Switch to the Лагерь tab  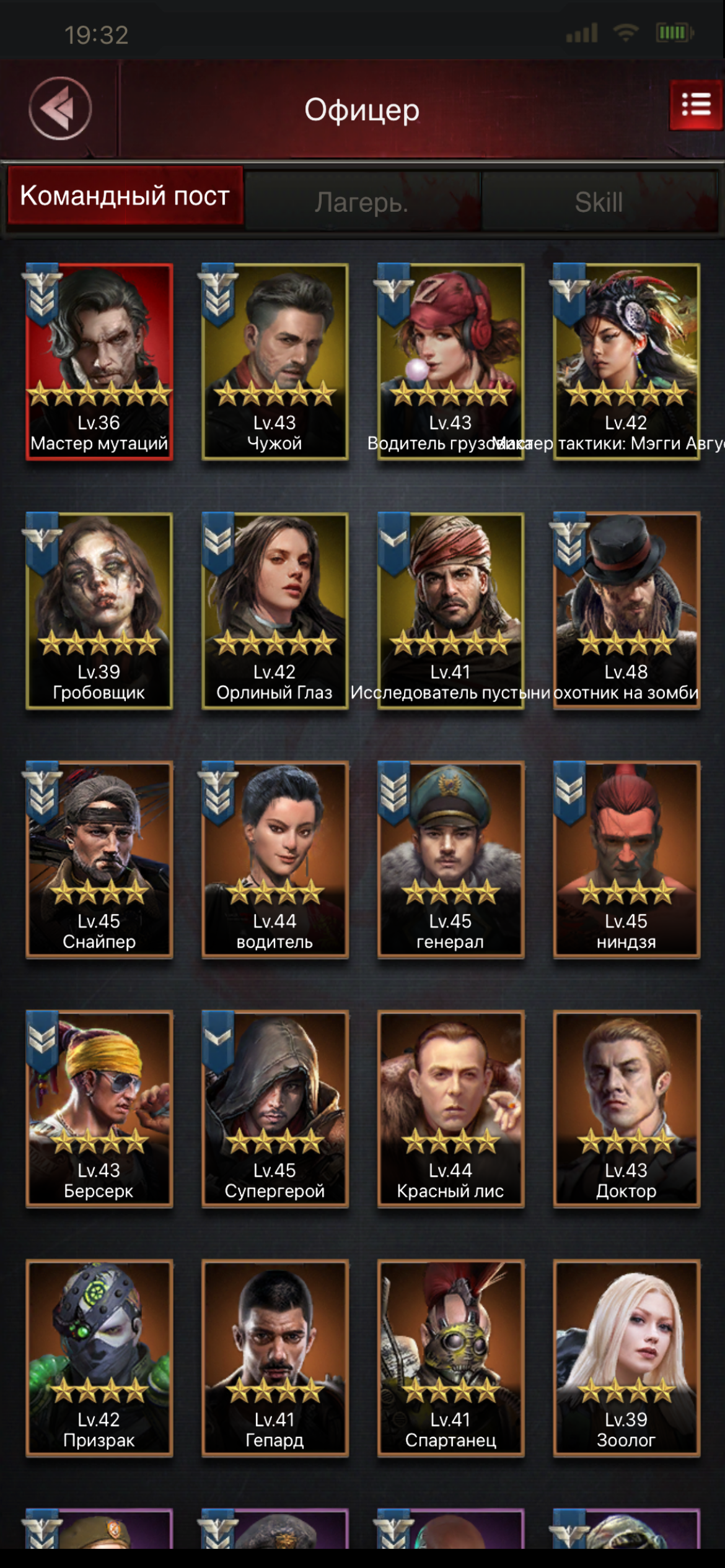click(362, 202)
